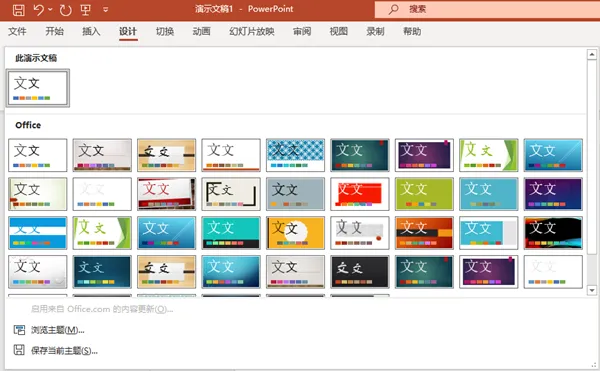Start slideshow from beginning icon

(85, 10)
